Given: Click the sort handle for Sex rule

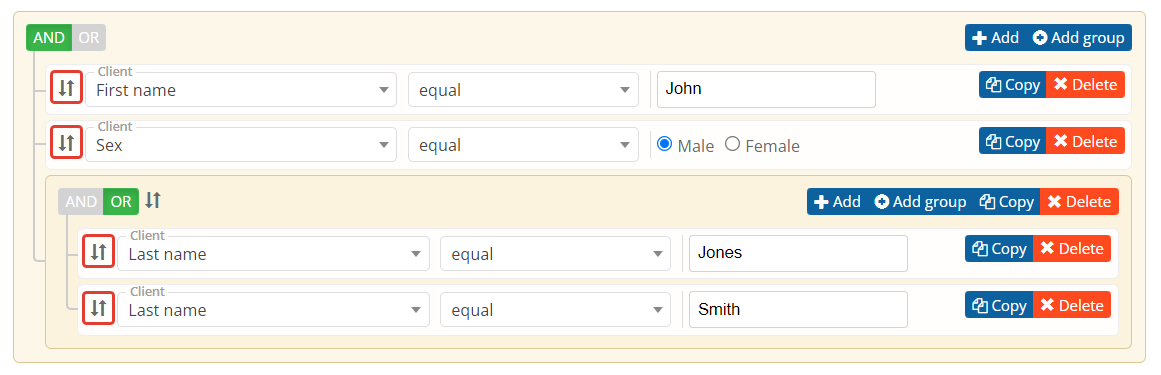Looking at the screenshot, I should click(x=66, y=142).
